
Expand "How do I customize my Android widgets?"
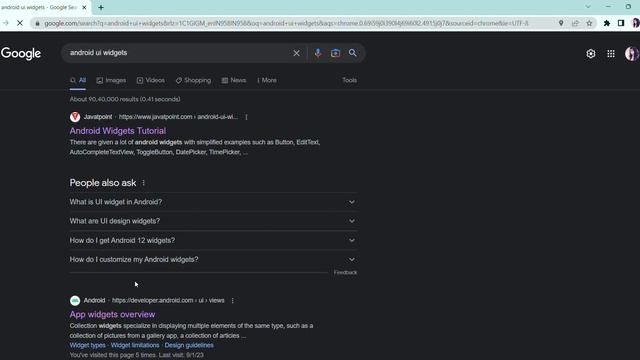pos(213,260)
